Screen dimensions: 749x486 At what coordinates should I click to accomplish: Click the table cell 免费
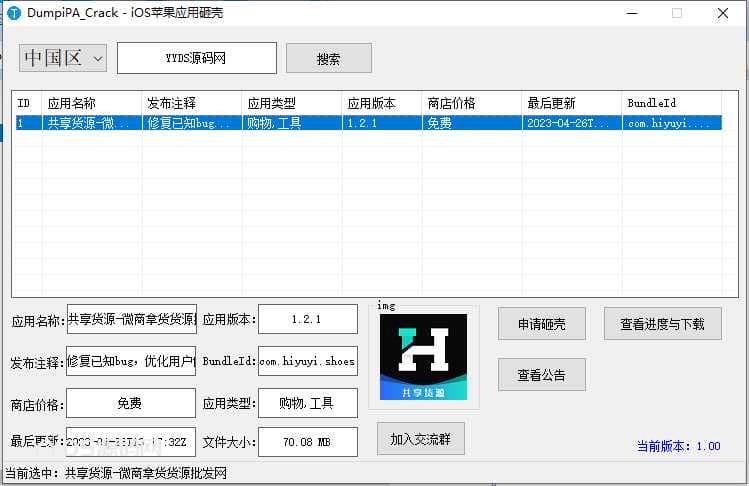[471, 123]
